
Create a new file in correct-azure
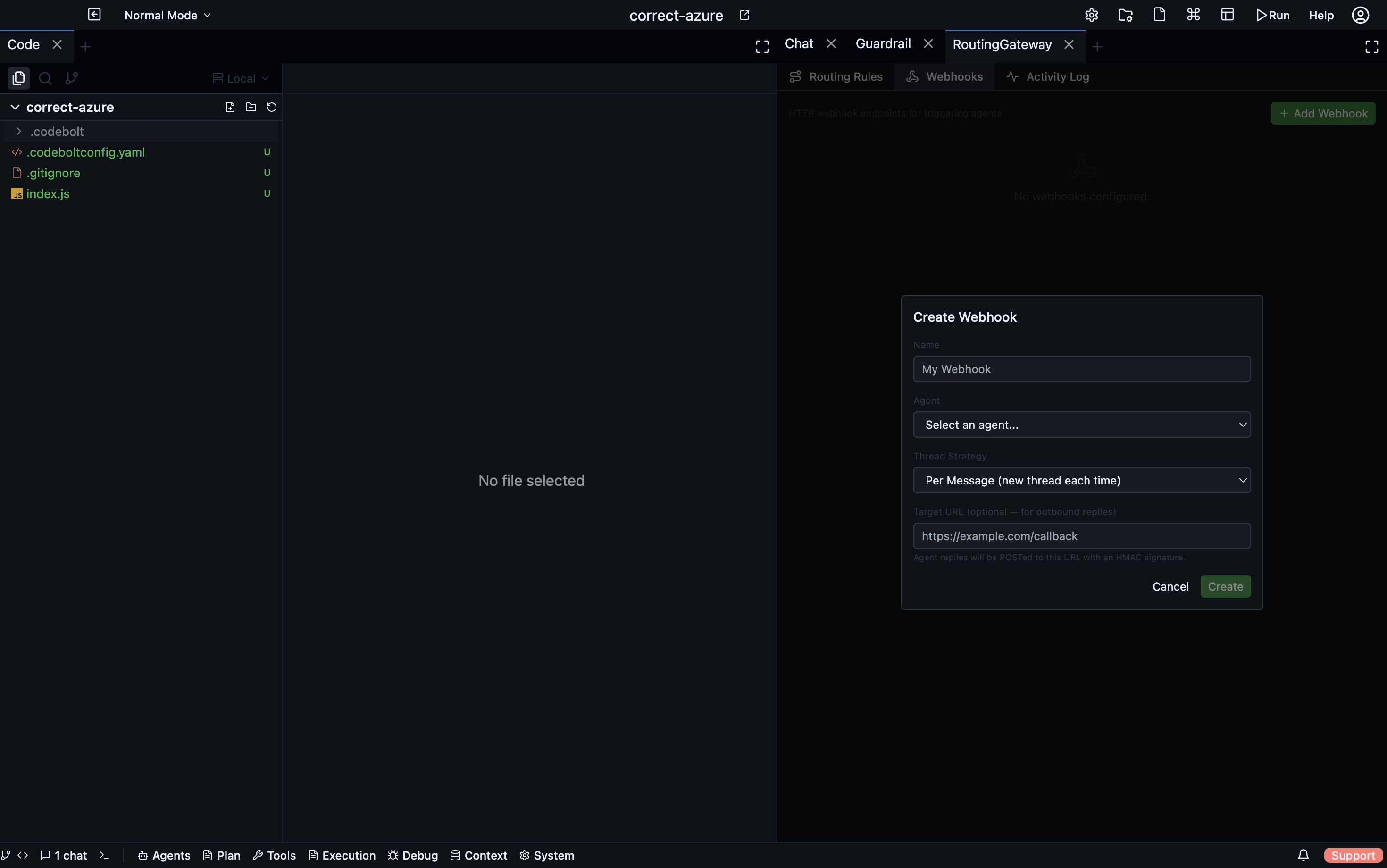230,107
